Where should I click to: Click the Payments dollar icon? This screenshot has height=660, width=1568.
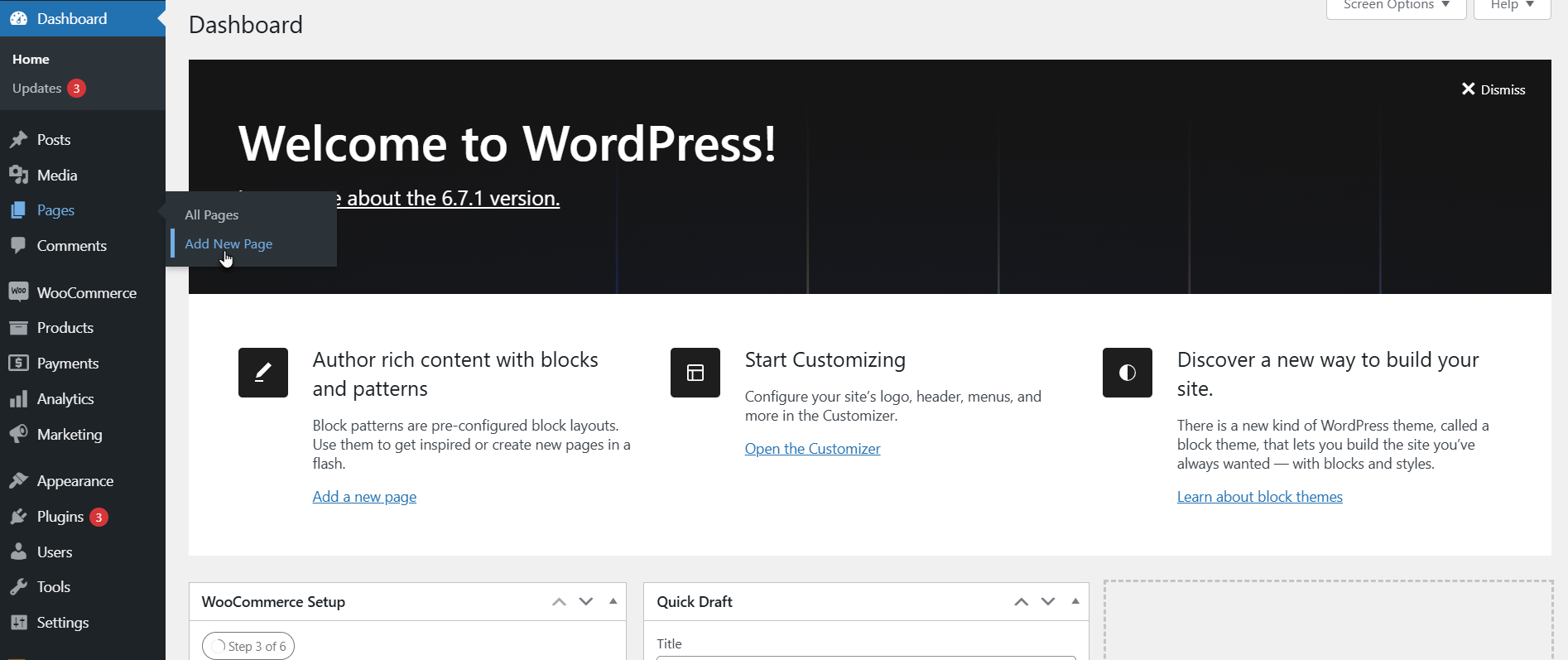pos(18,364)
